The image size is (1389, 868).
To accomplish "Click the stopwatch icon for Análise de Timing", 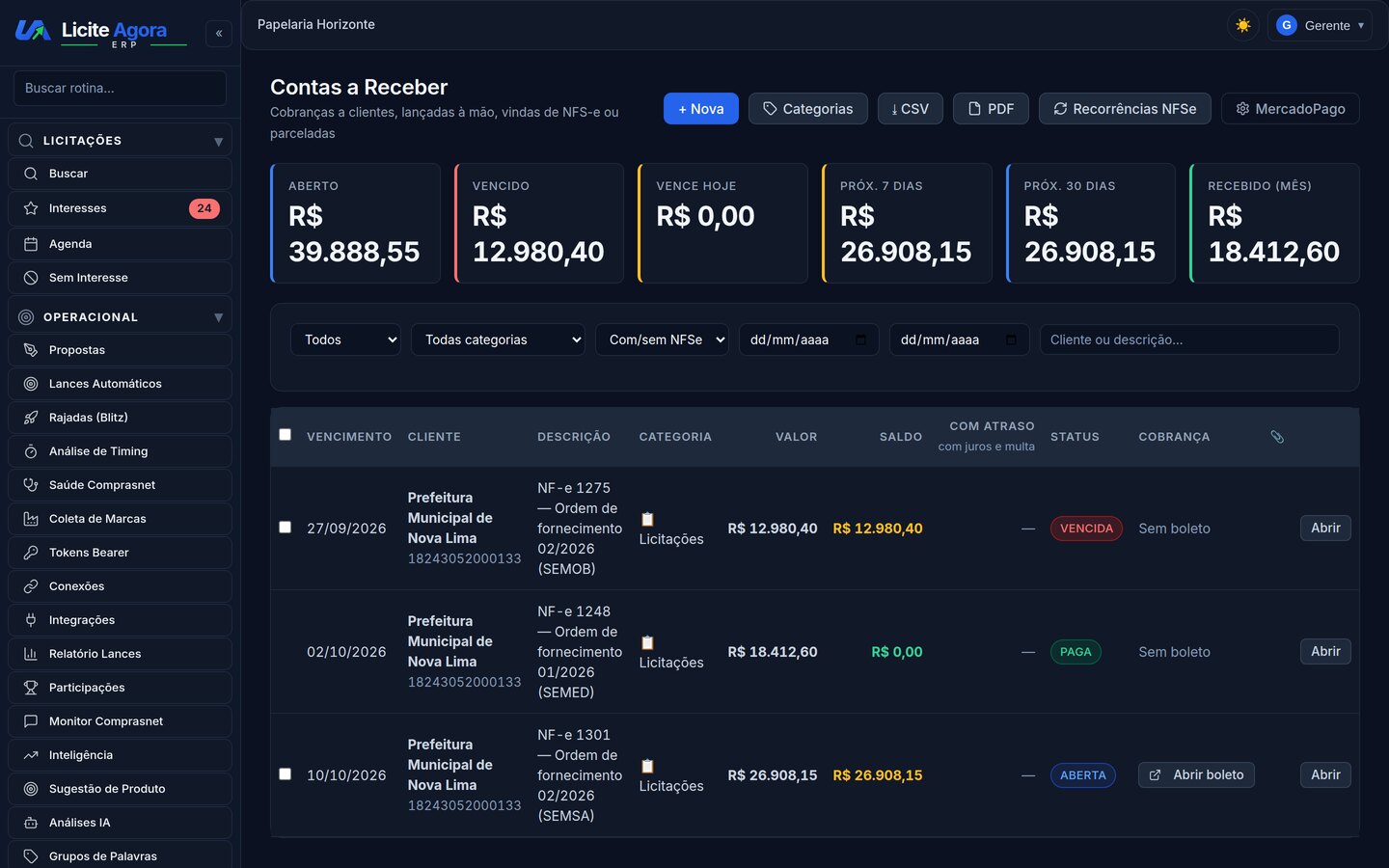I will [x=31, y=451].
